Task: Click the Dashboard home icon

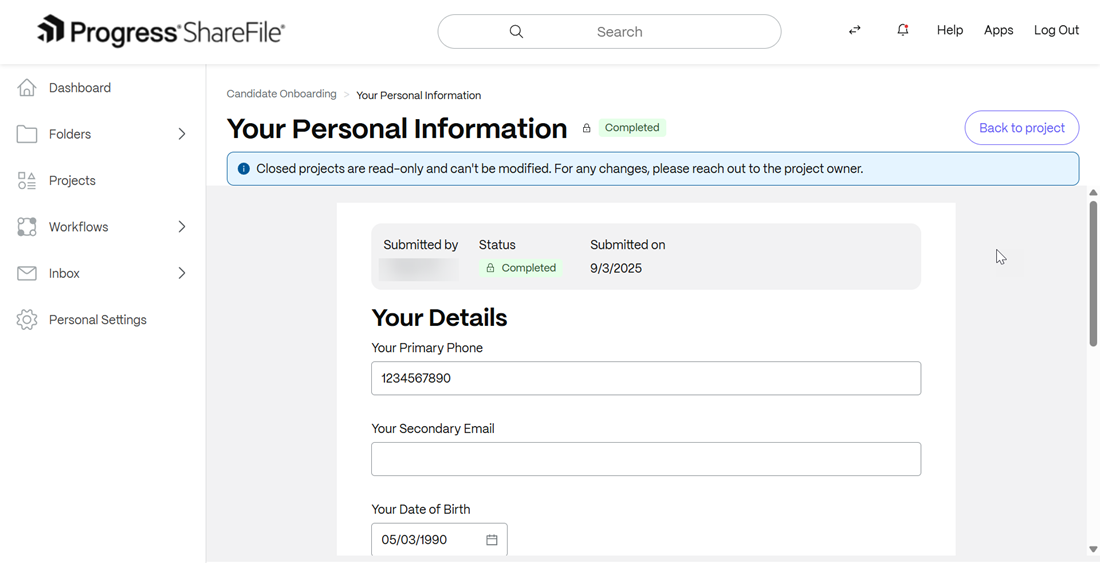Action: pyautogui.click(x=27, y=88)
